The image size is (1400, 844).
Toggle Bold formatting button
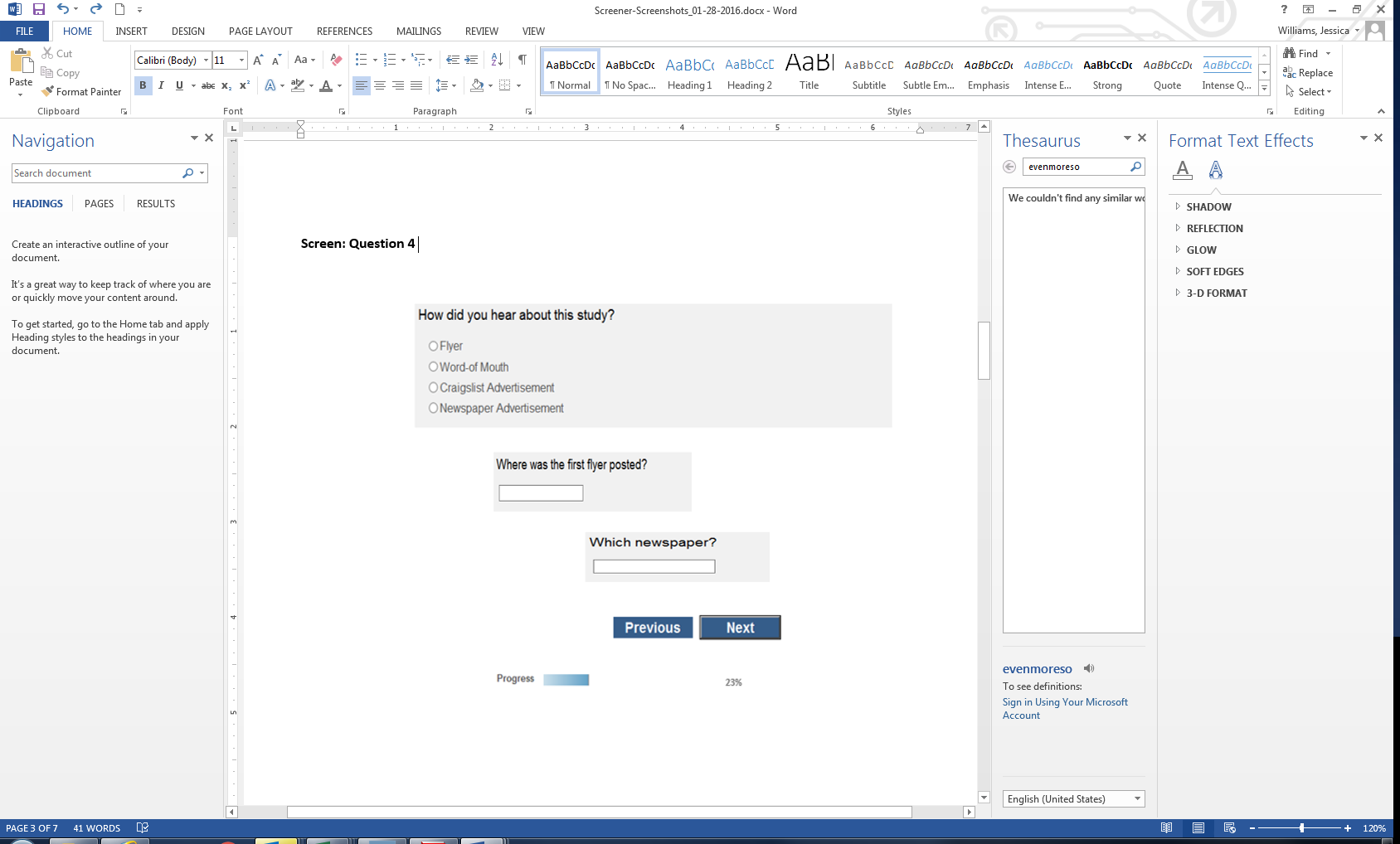click(143, 85)
